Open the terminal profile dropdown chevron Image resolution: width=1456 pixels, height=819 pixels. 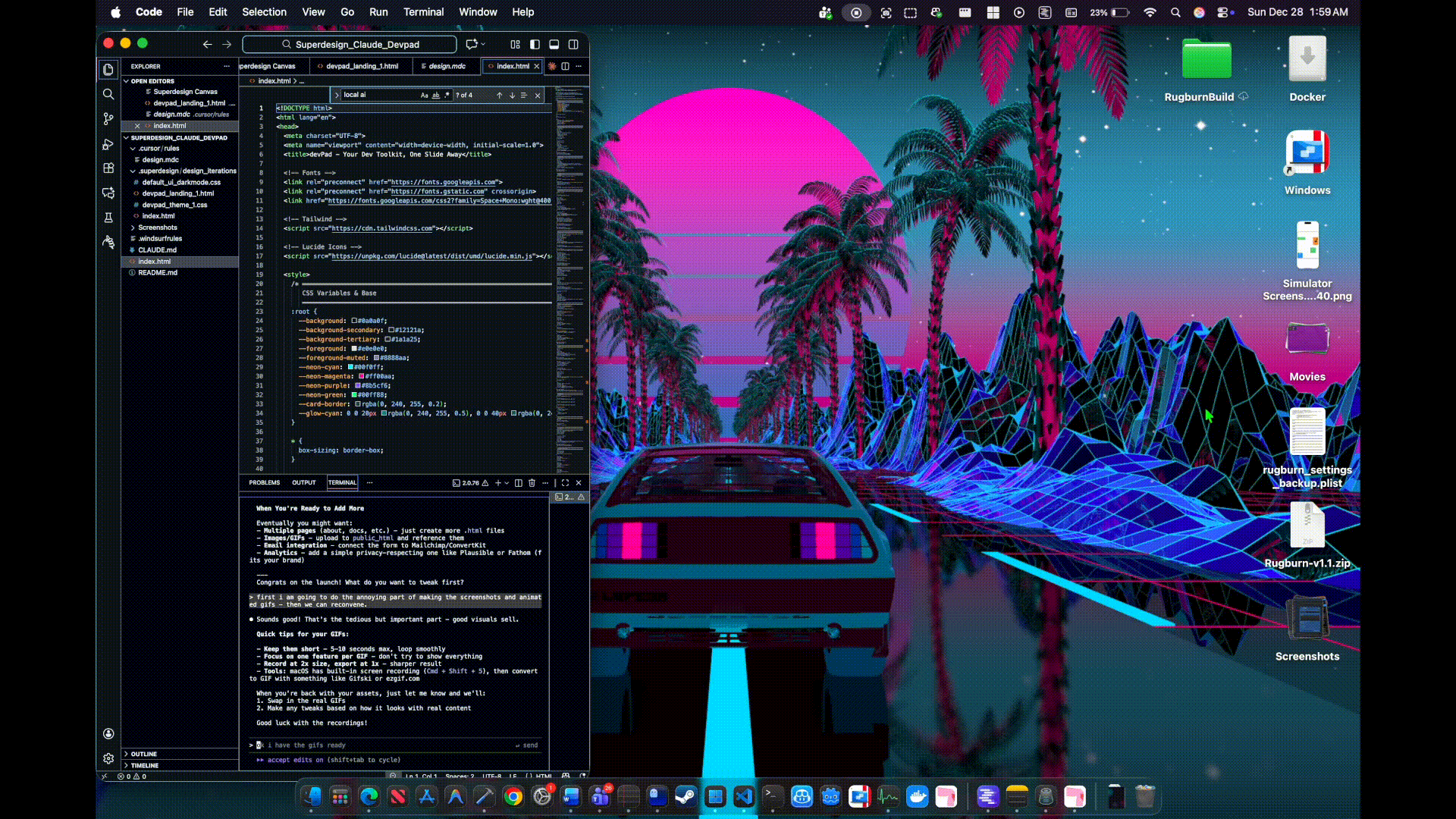coord(507,483)
